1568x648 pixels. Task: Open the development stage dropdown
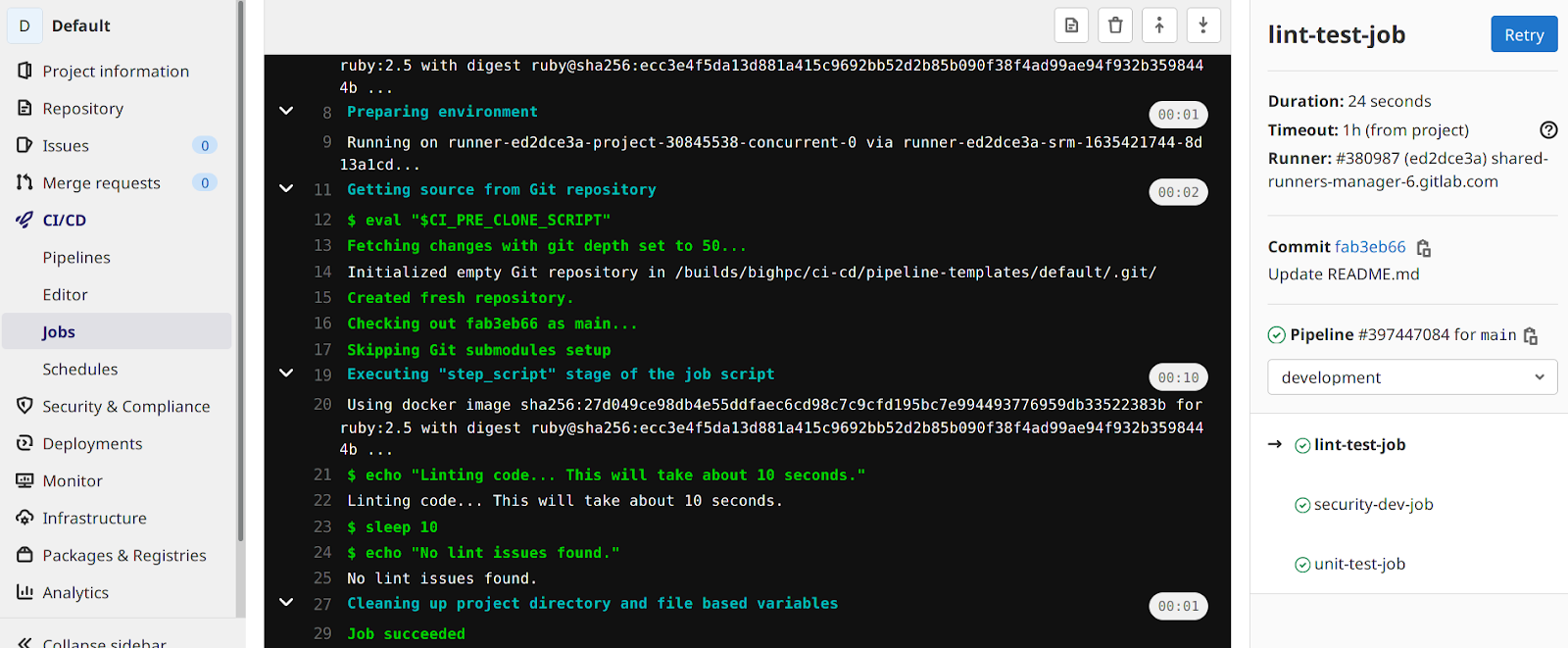coord(1412,377)
